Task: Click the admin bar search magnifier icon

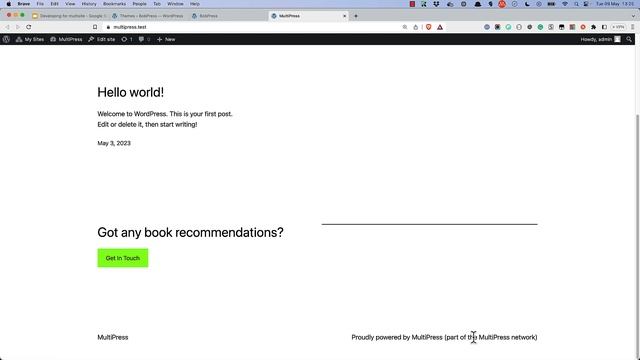Action: [x=629, y=39]
